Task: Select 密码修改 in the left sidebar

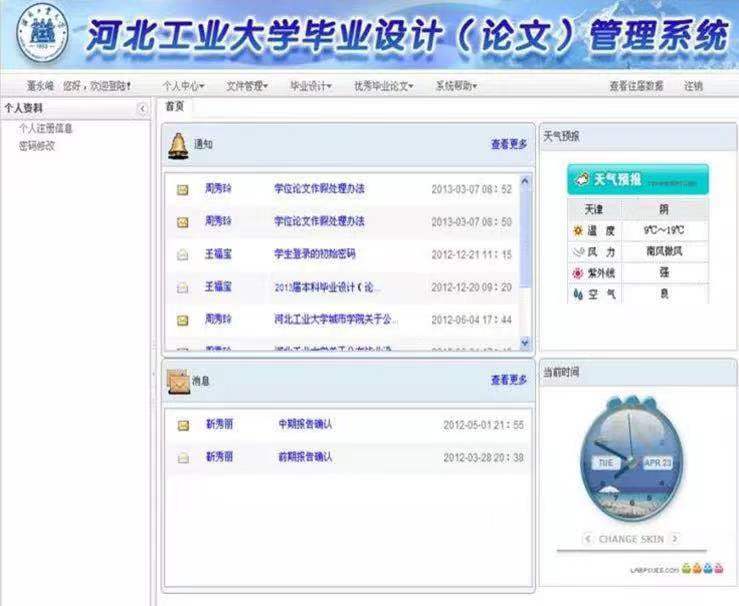Action: (x=37, y=145)
